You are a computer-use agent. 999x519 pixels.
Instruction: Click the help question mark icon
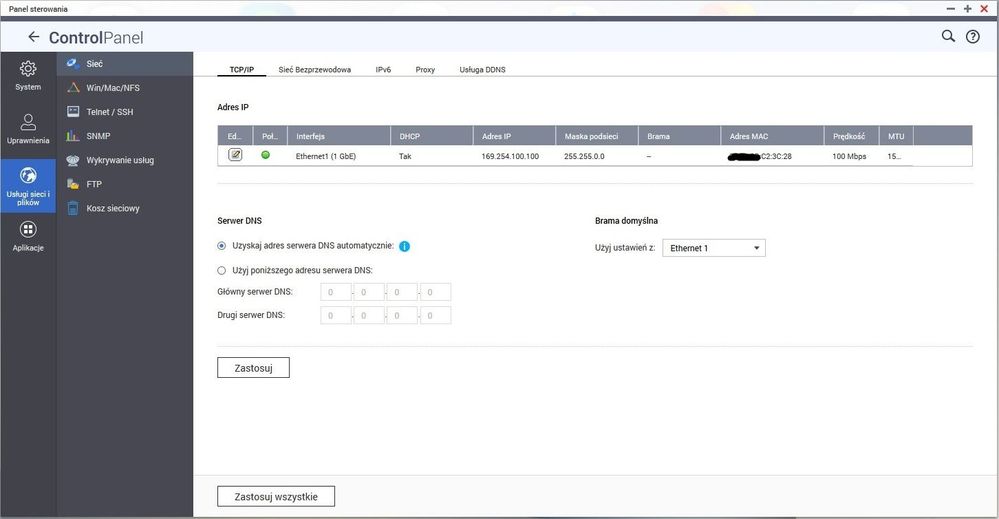point(972,37)
